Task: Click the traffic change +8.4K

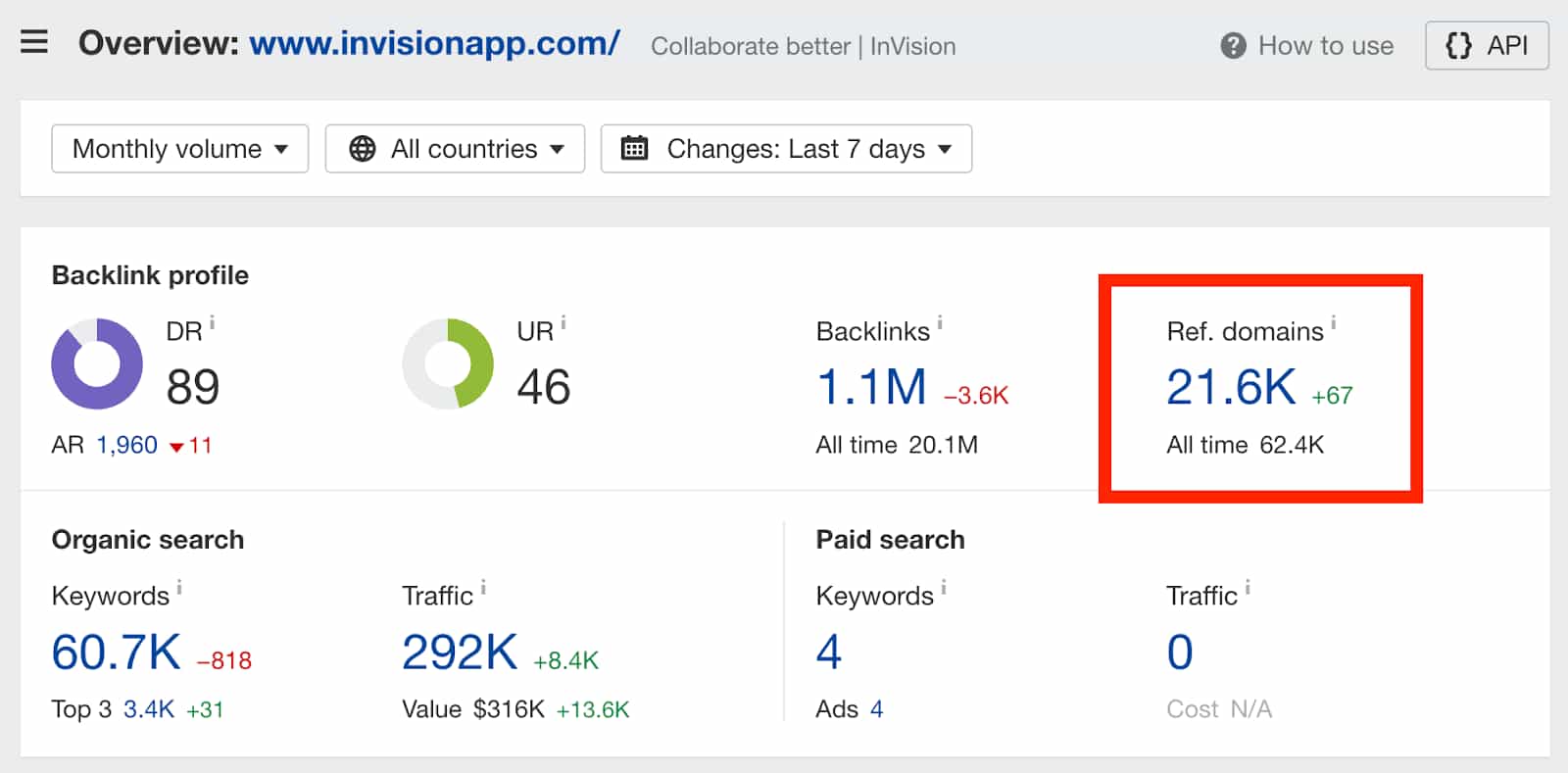Action: click(565, 661)
